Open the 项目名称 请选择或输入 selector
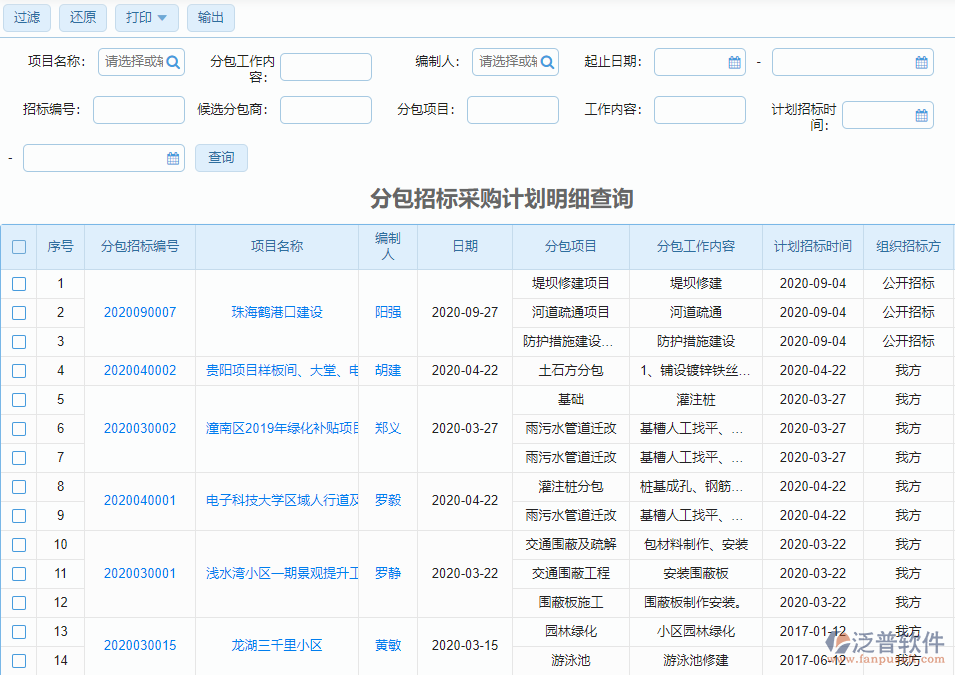The image size is (955, 675). pos(135,61)
